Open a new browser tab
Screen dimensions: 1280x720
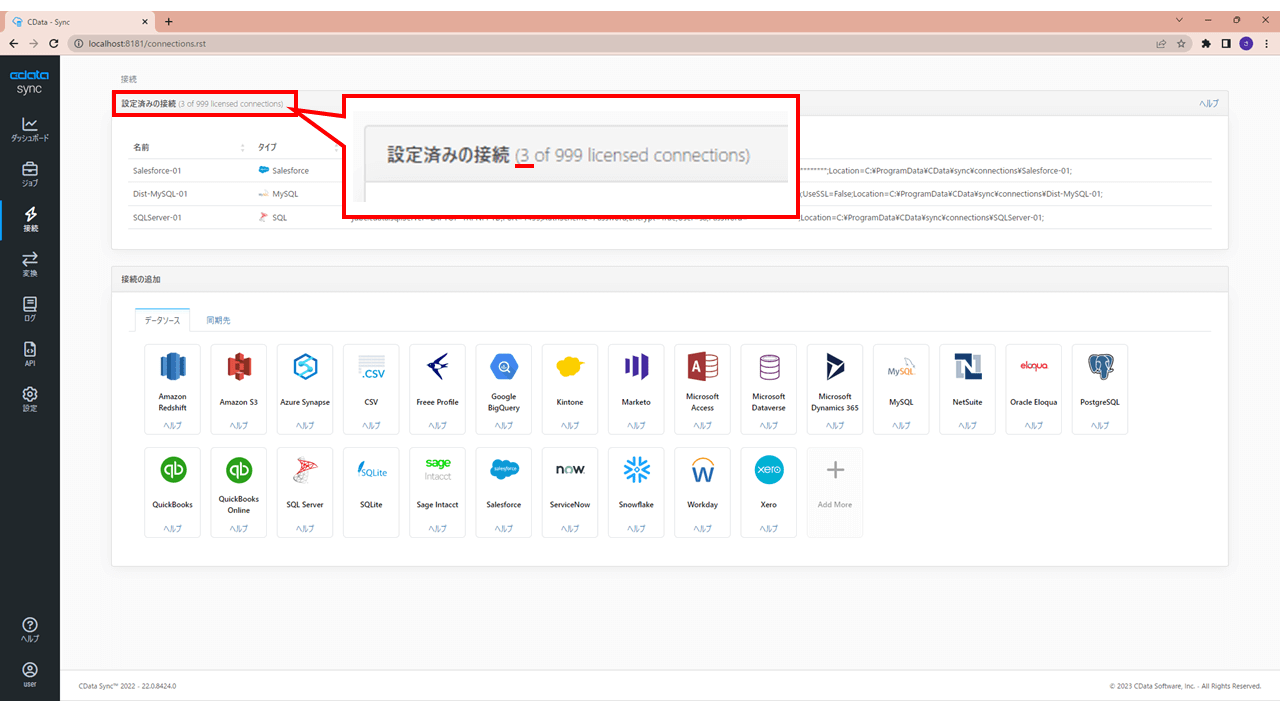coord(168,21)
